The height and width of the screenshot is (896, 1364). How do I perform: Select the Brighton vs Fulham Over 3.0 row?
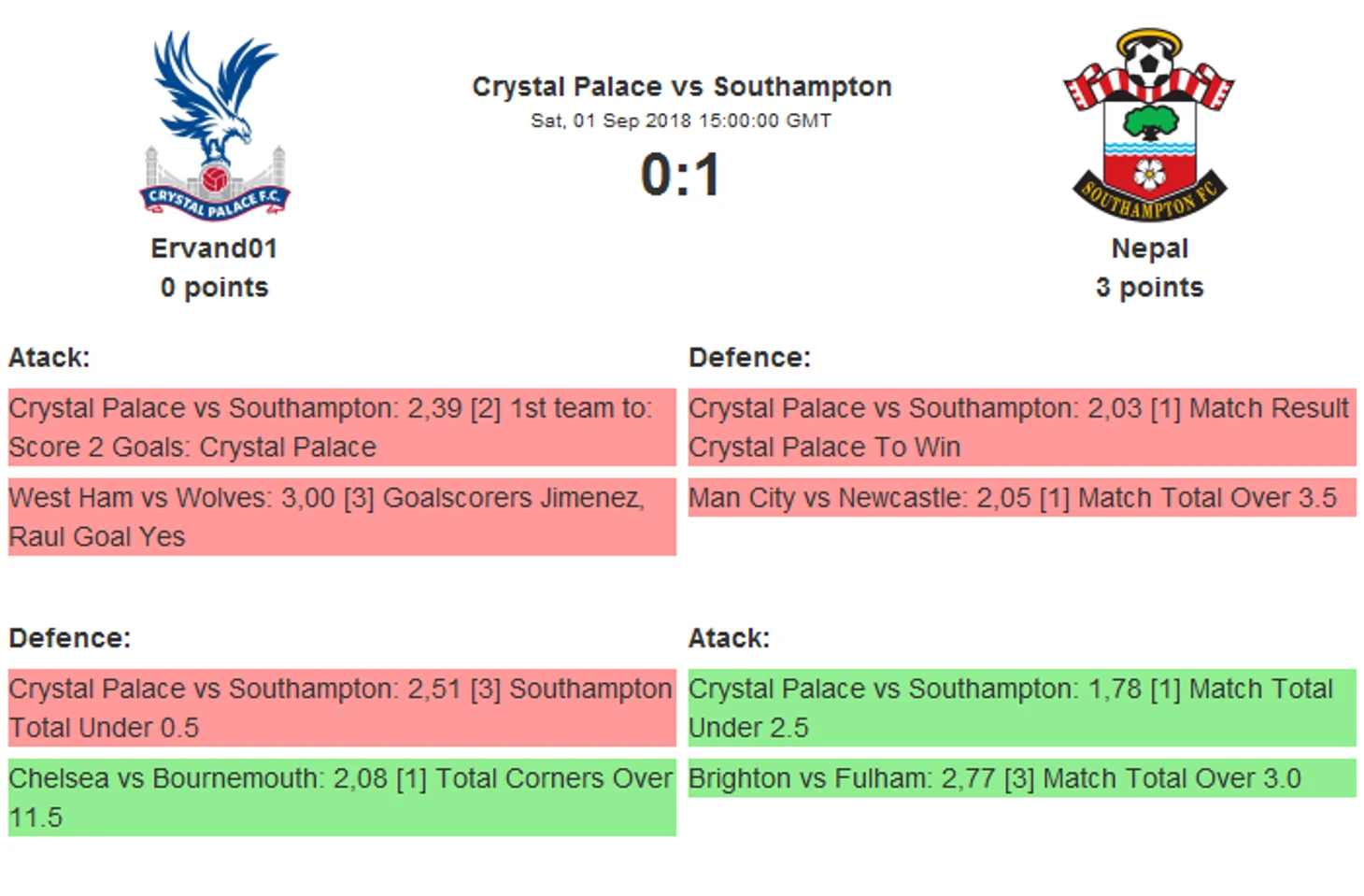coord(1022,777)
